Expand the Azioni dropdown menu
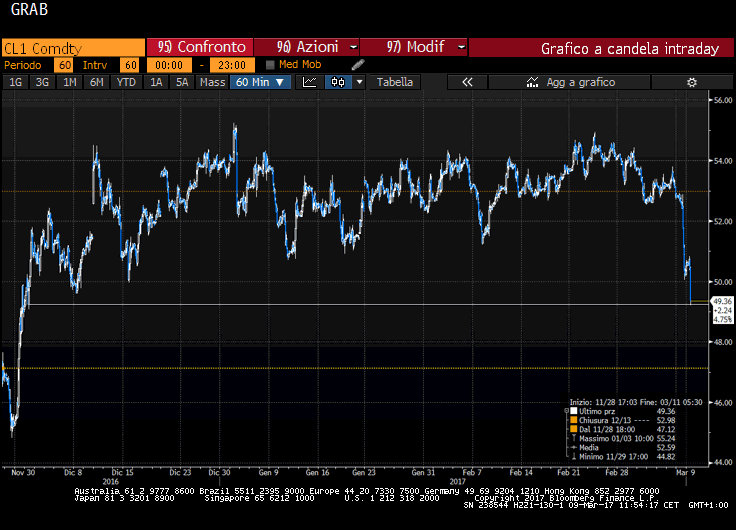Viewport: 736px width, 530px height. point(354,47)
